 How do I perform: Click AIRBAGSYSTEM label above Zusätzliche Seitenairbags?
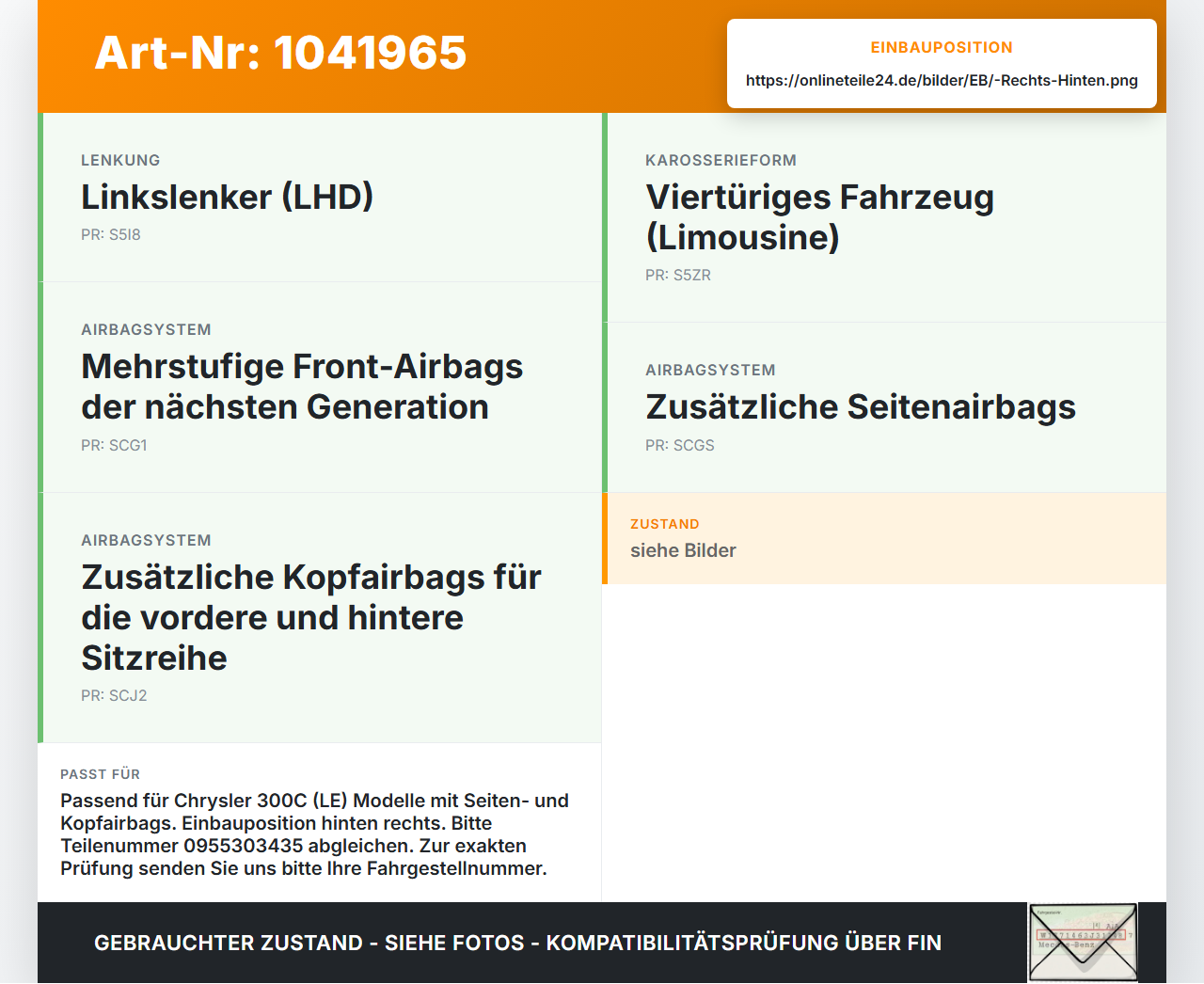coord(710,370)
